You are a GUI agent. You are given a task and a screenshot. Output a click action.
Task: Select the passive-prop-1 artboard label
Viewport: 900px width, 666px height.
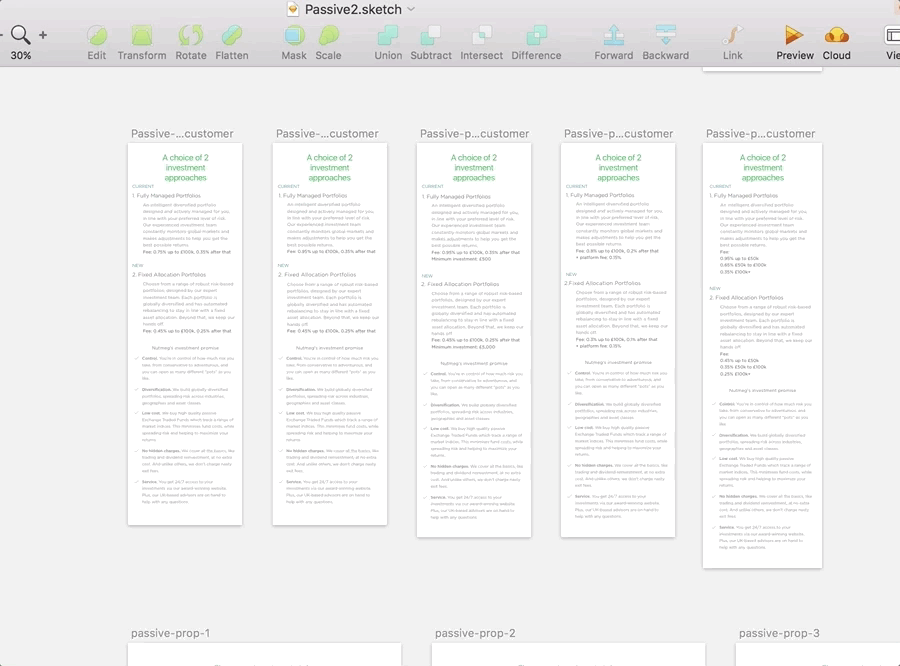tap(170, 633)
